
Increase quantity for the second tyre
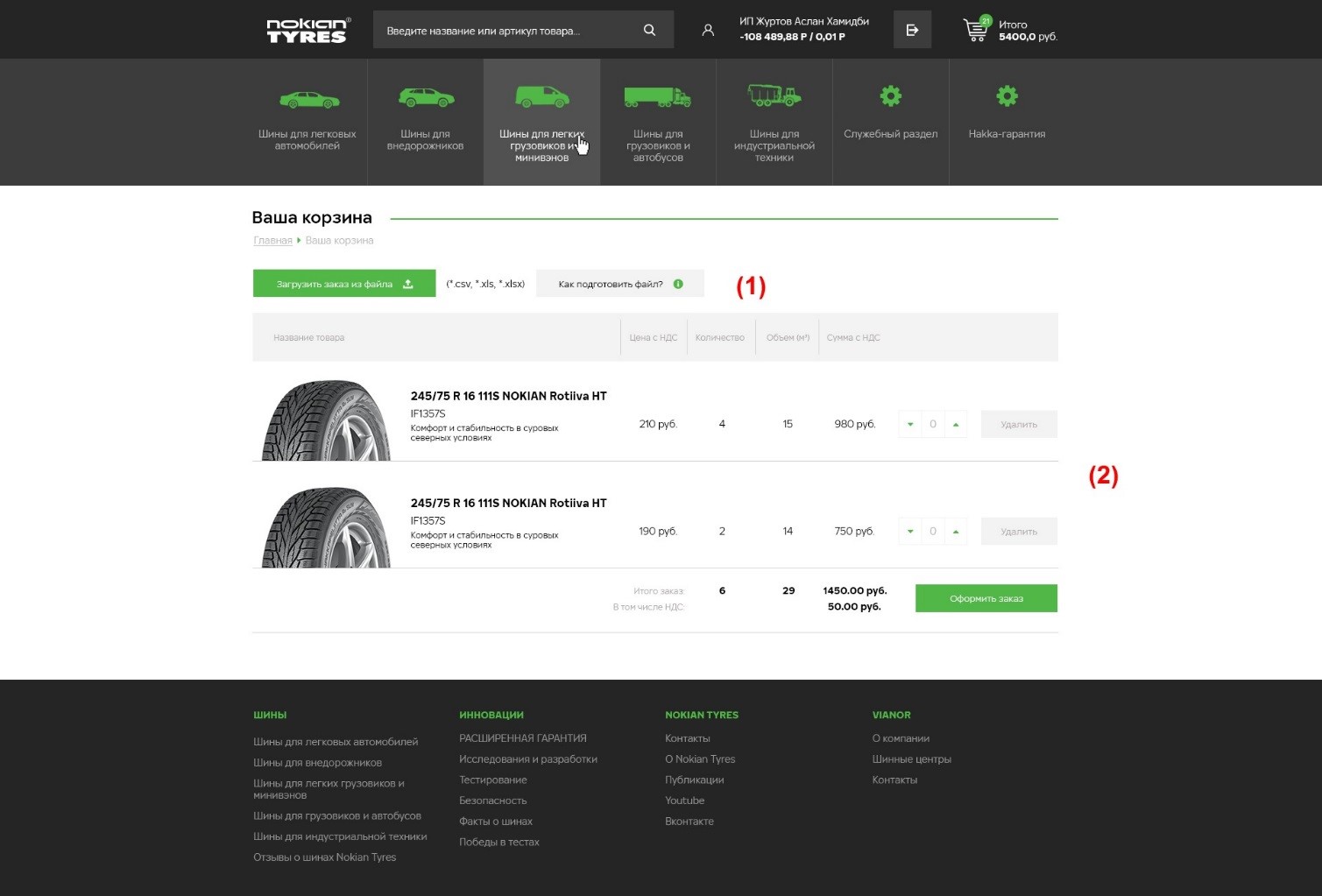point(956,532)
